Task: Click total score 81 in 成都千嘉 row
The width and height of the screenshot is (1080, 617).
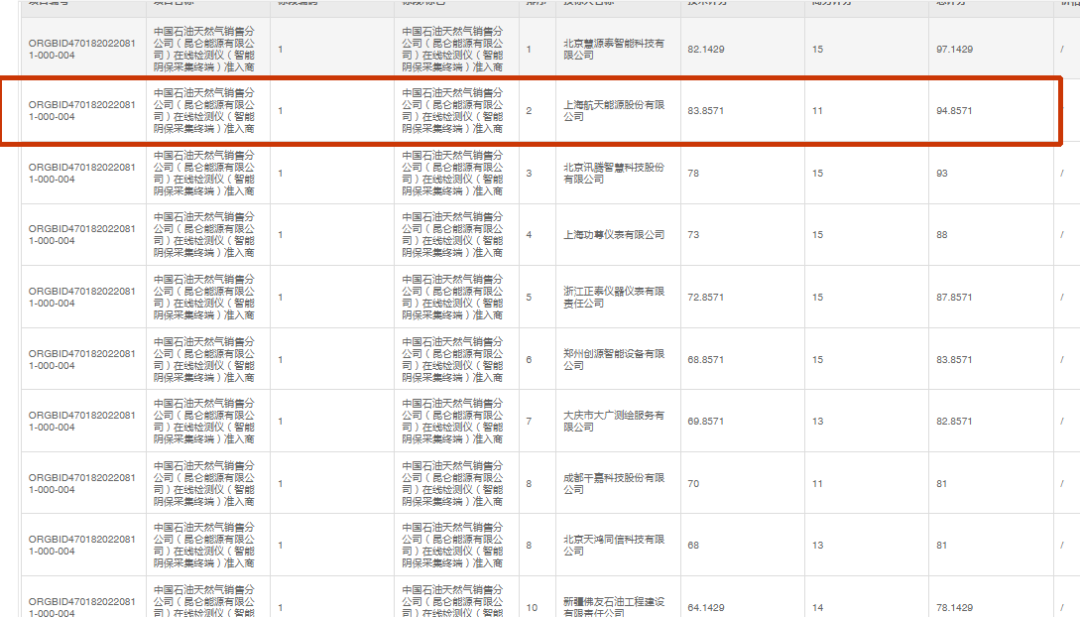Action: pos(942,484)
